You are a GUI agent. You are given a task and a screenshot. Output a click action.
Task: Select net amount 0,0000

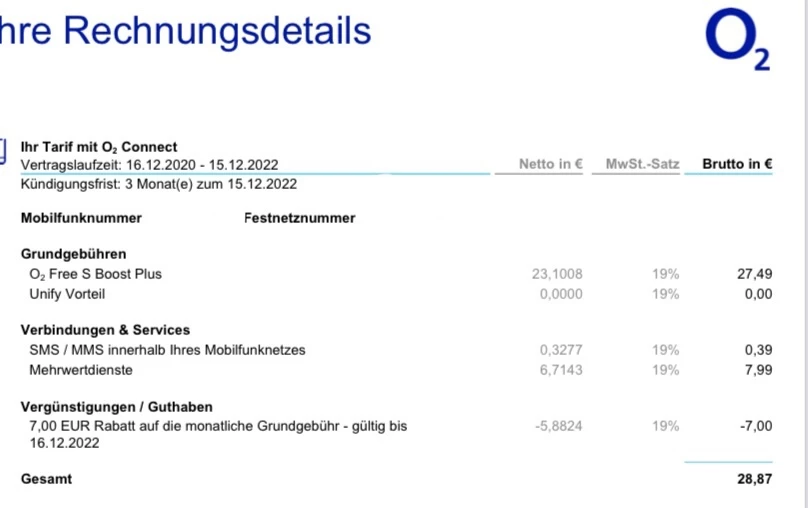click(x=561, y=294)
